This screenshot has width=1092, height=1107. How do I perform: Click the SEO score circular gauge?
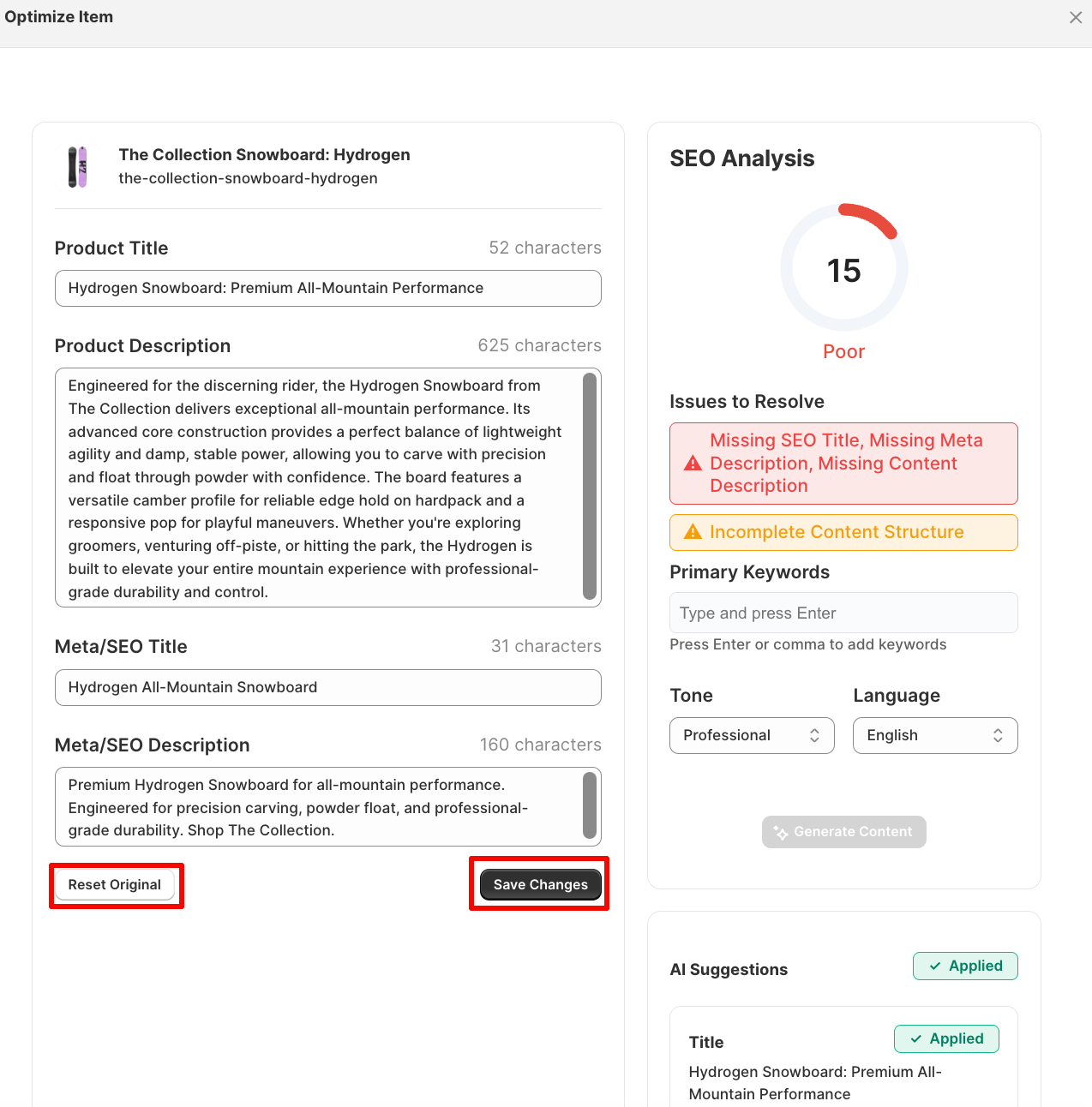843,268
